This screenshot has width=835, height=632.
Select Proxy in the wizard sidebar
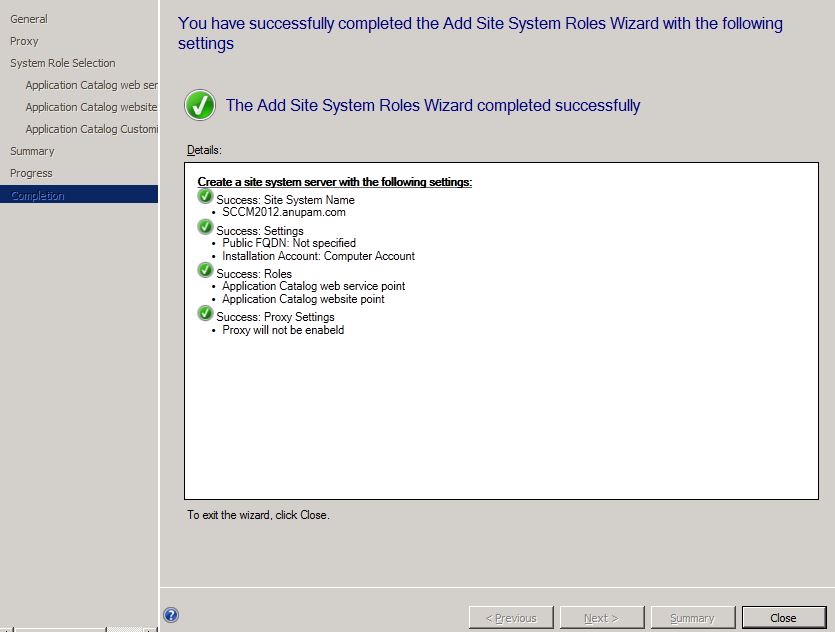pos(23,41)
